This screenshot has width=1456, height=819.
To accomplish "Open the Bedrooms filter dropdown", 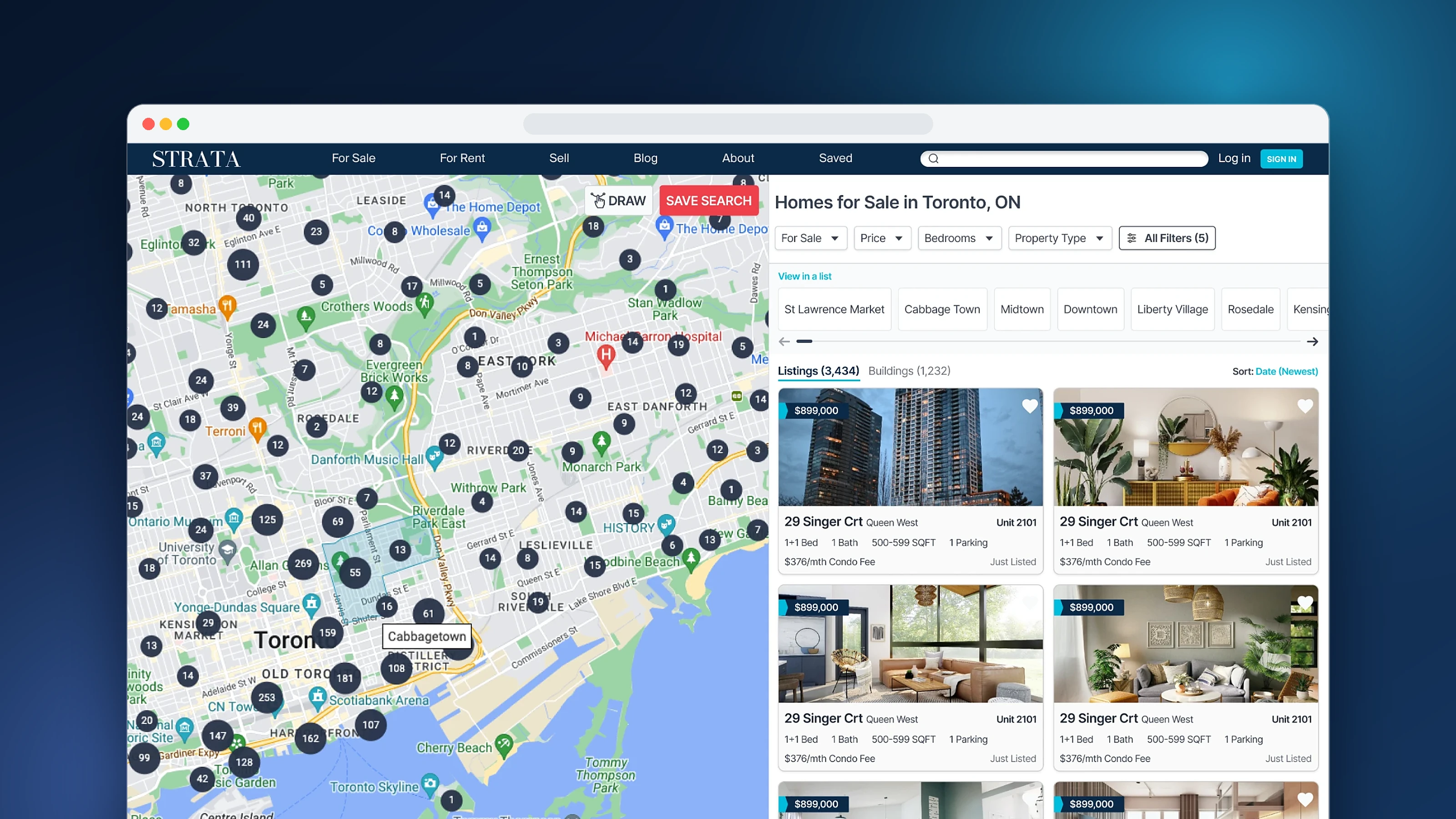I will [x=959, y=238].
